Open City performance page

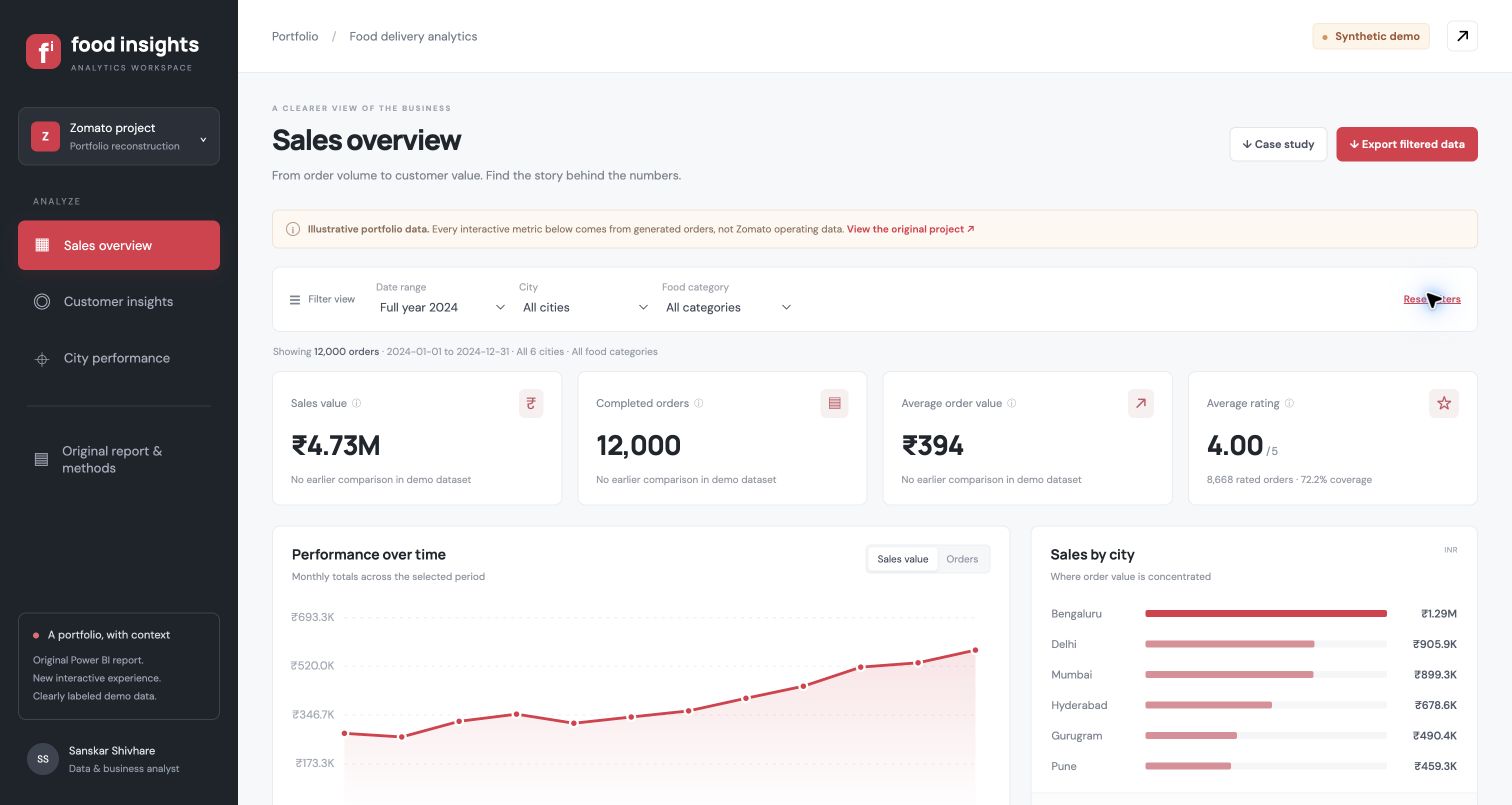point(119,358)
